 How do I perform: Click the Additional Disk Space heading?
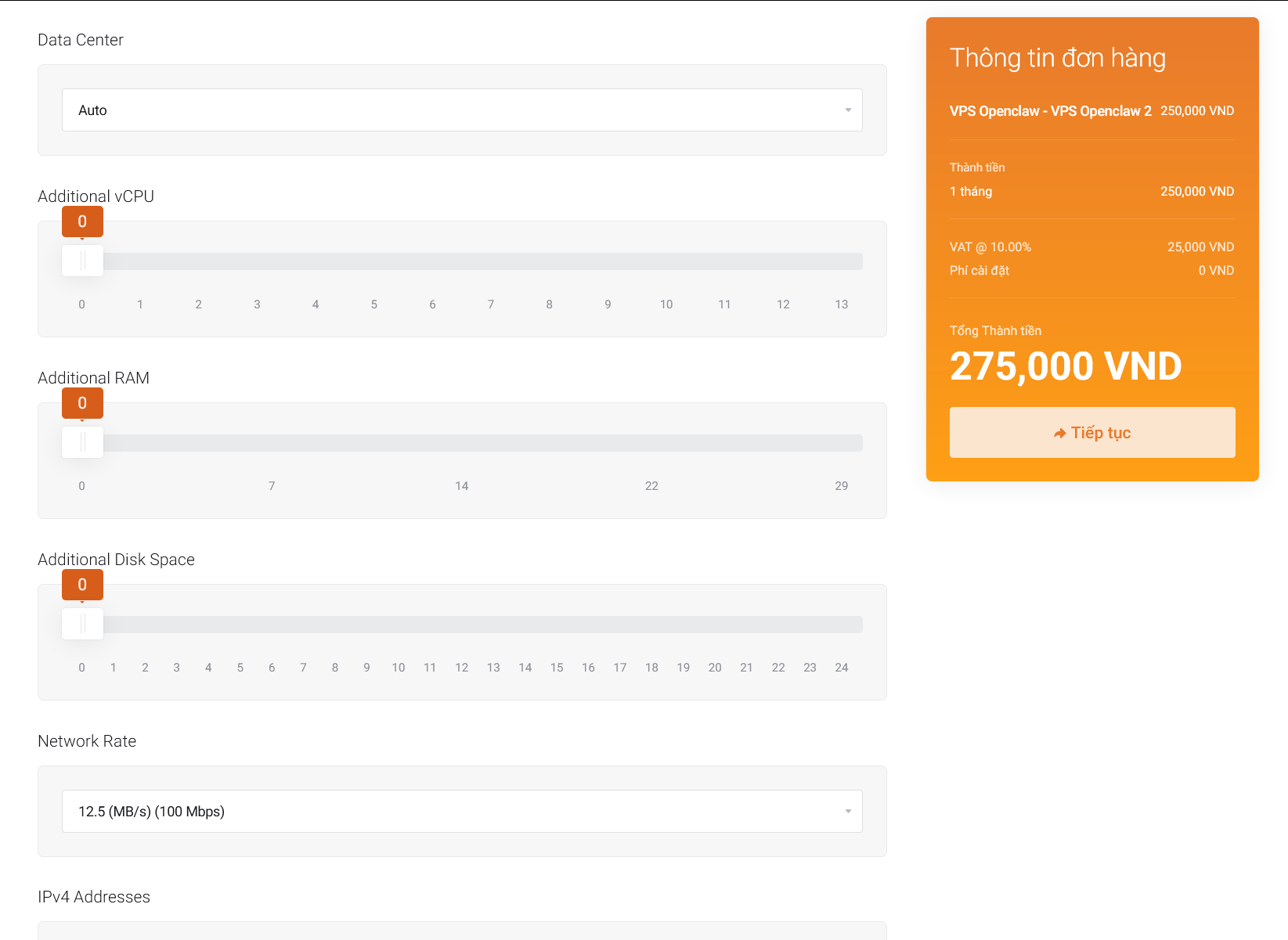[x=117, y=560]
